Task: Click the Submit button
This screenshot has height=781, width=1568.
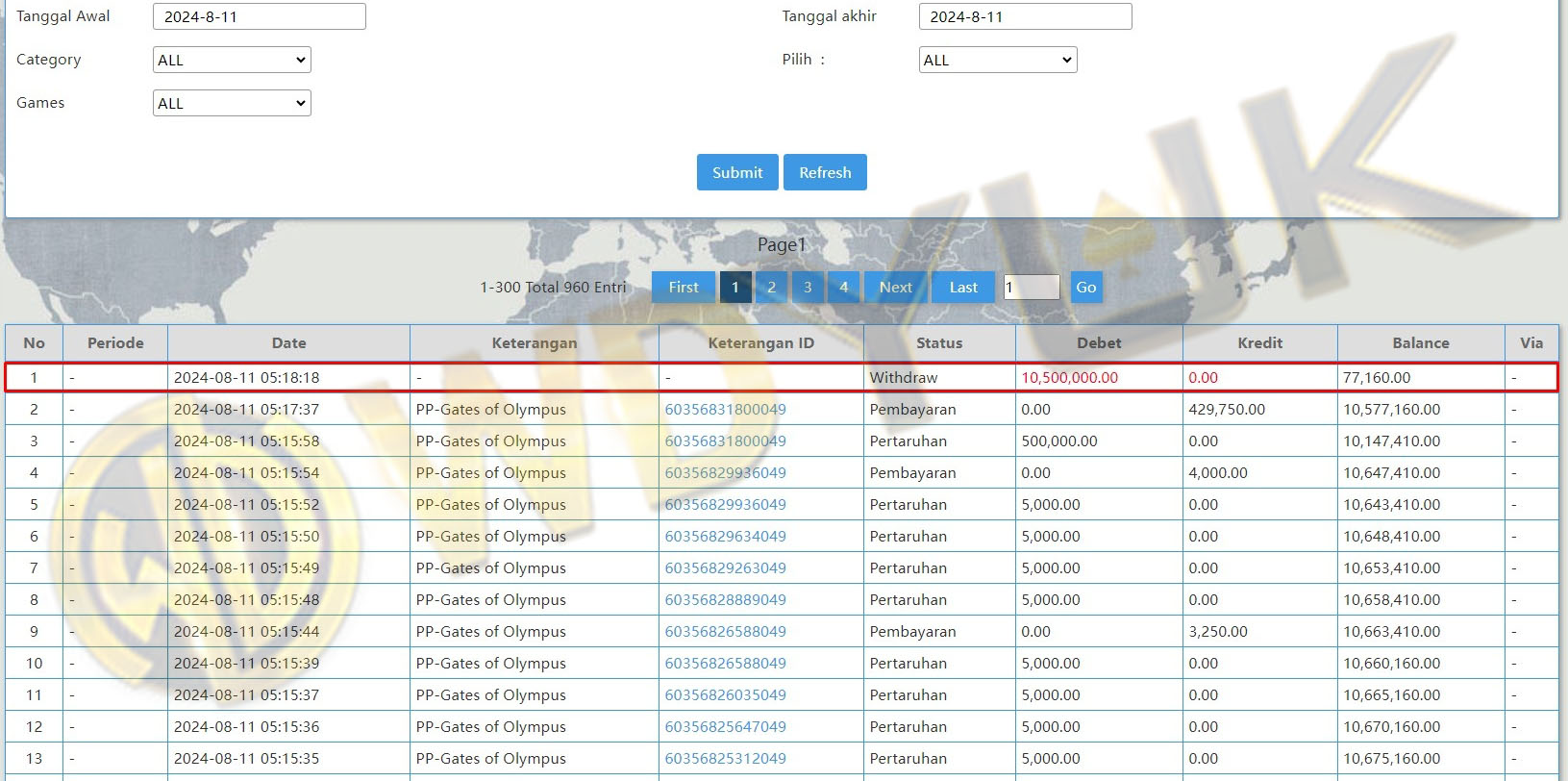Action: tap(737, 172)
